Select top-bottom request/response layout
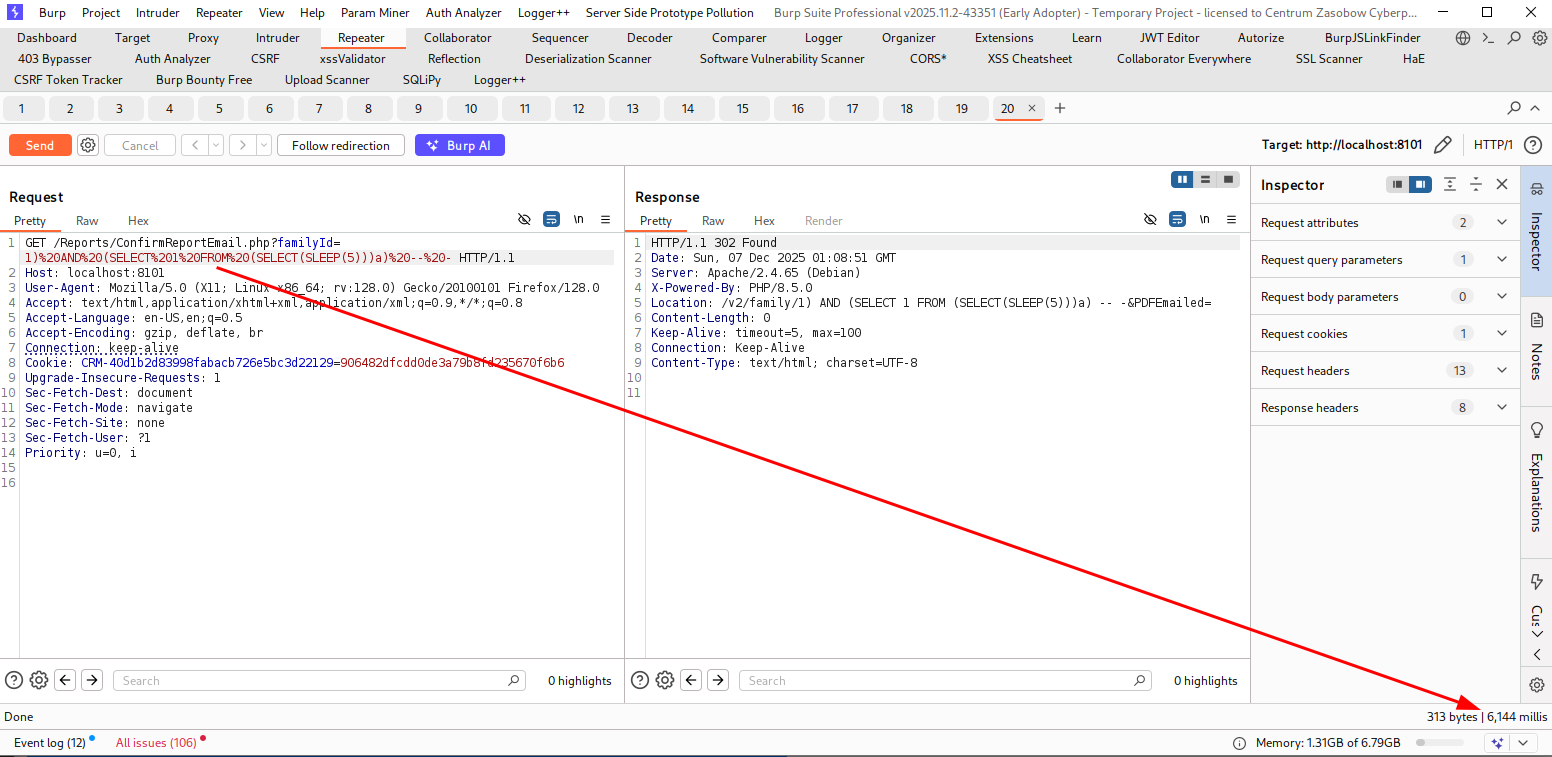The width and height of the screenshot is (1552, 757). point(1205,179)
